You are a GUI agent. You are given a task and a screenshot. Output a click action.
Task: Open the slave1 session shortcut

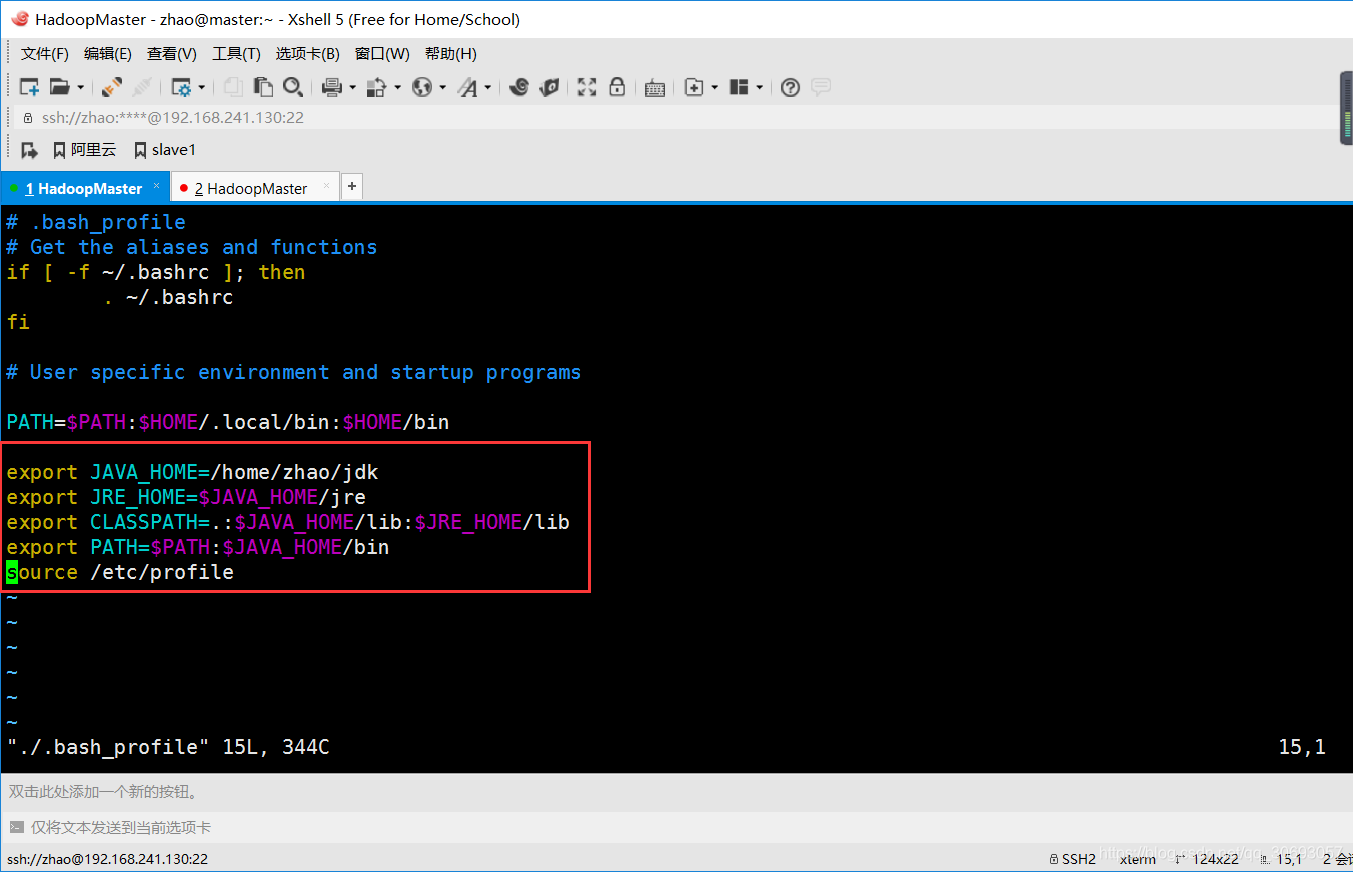tap(166, 150)
